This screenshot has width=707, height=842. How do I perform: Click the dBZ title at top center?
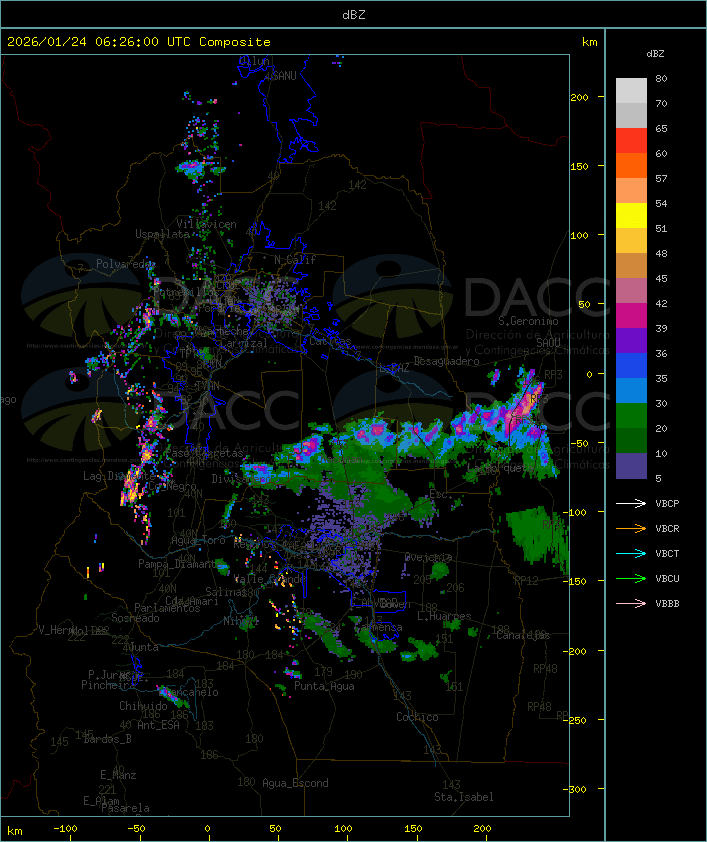point(353,14)
